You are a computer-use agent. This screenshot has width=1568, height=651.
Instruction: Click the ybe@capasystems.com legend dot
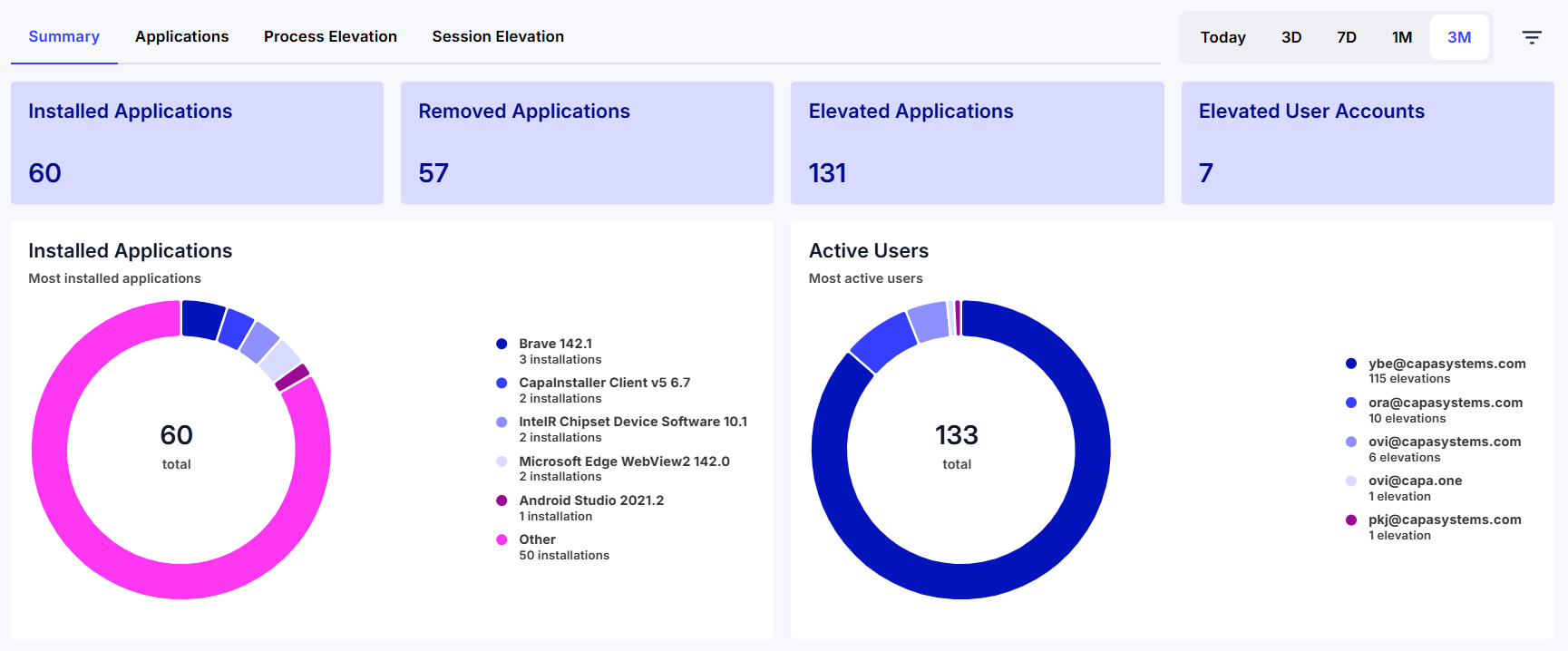[x=1351, y=364]
